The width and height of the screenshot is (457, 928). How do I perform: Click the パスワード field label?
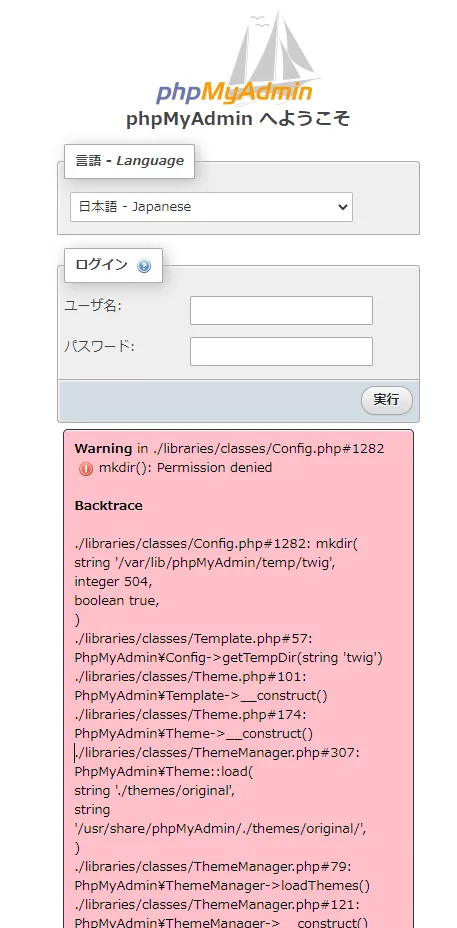click(x=99, y=347)
